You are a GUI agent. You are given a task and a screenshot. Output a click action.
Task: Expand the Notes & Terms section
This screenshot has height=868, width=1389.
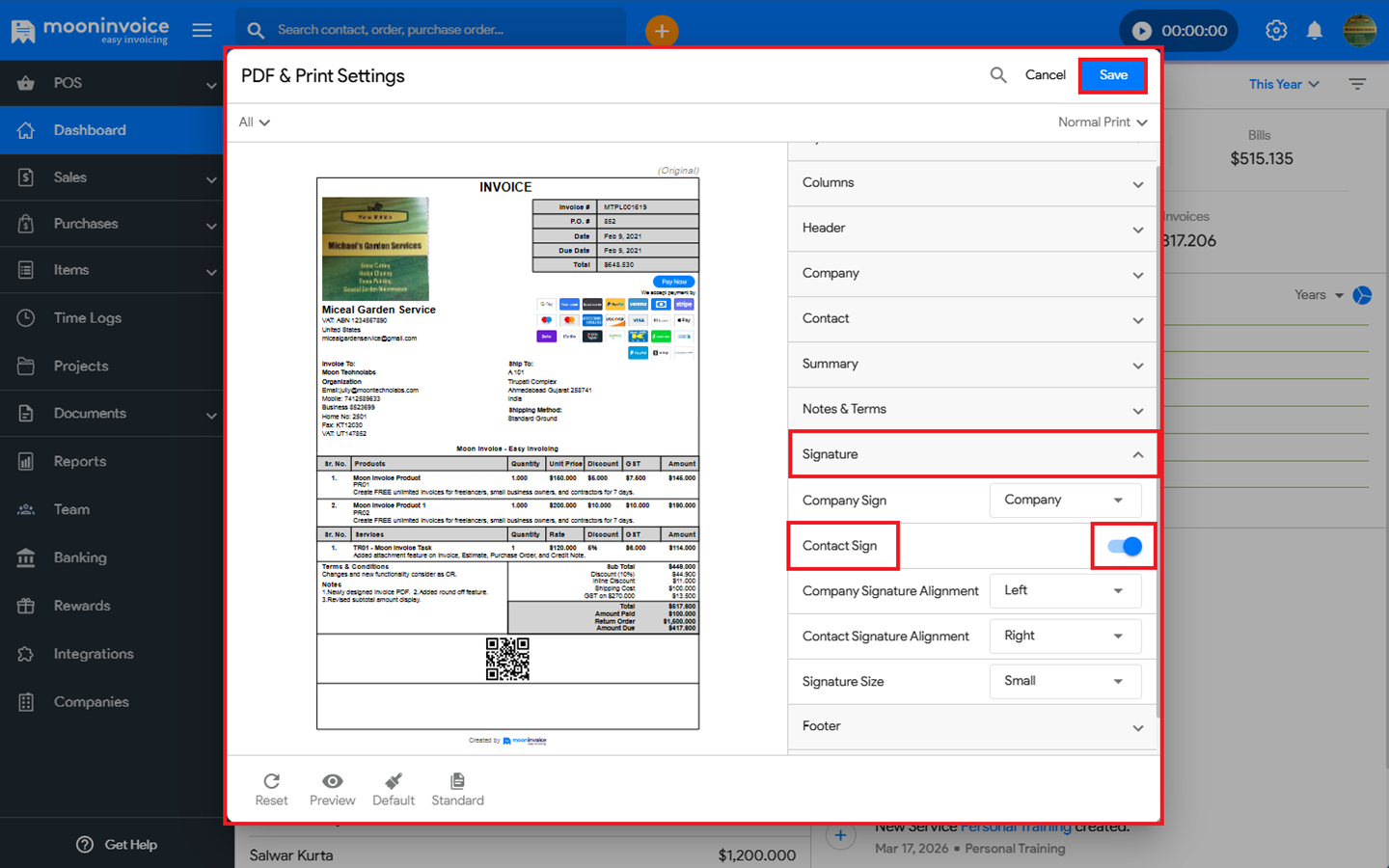[971, 410]
